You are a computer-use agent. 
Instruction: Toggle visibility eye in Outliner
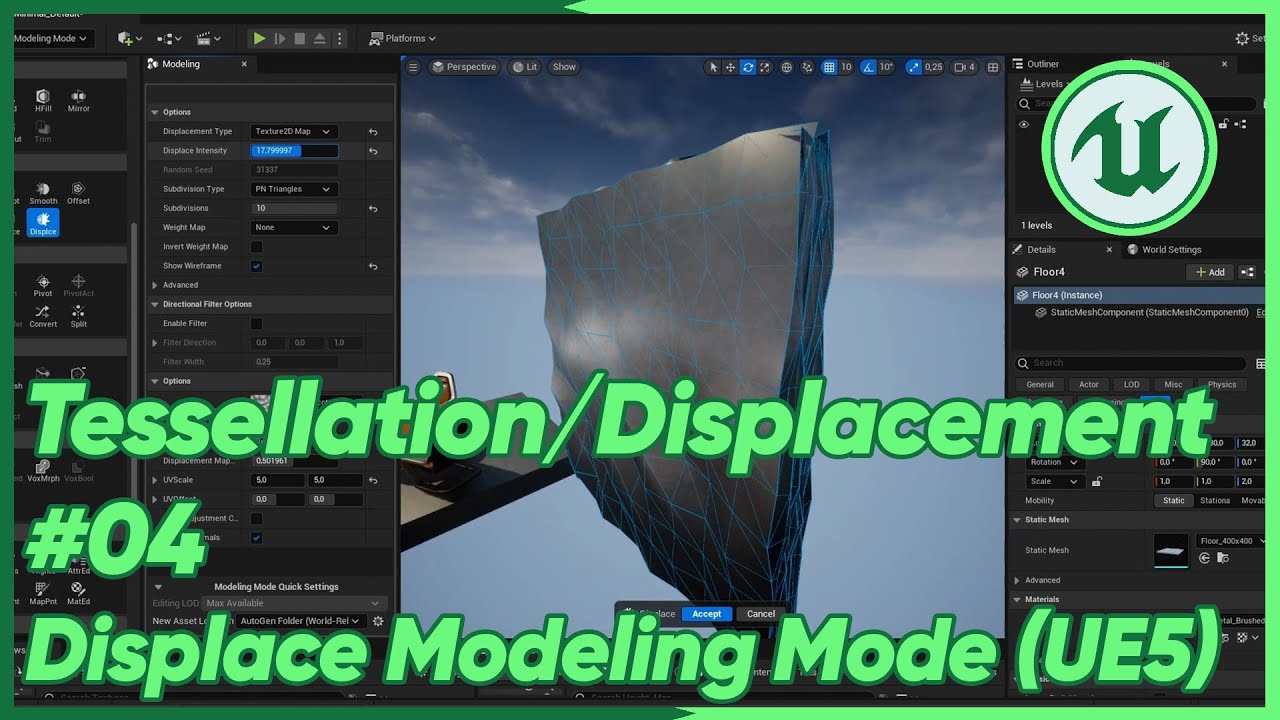coord(1023,124)
